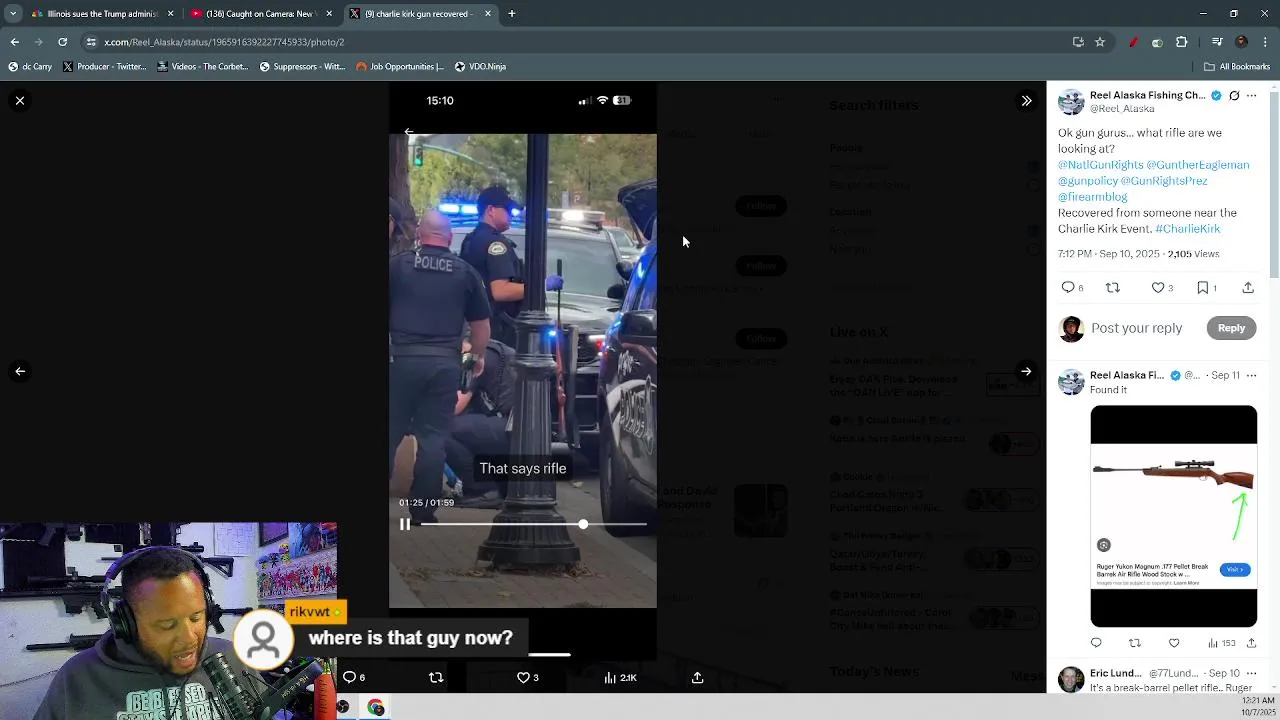Image resolution: width=1280 pixels, height=720 pixels.
Task: Pause the video in the photo
Action: tap(405, 524)
